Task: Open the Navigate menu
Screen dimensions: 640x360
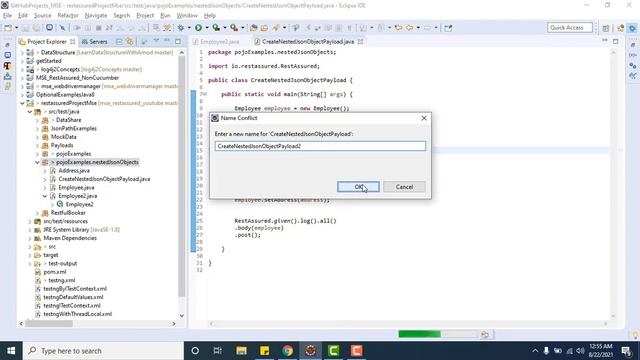Action: (96, 16)
